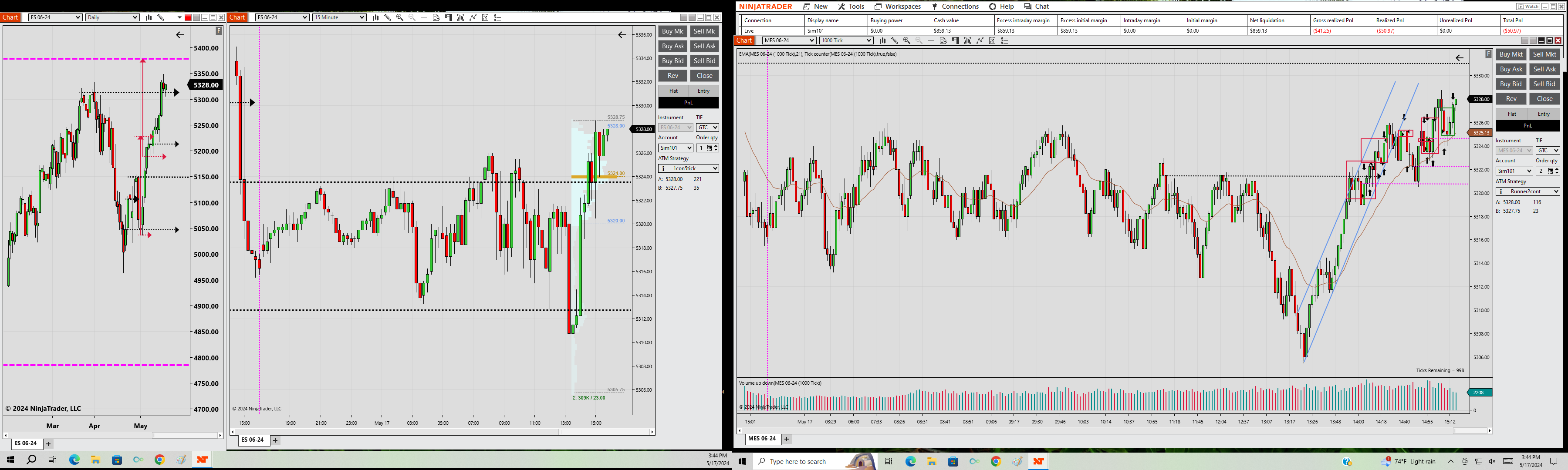This screenshot has height=470, width=1568.
Task: Open the Connections menu
Action: pyautogui.click(x=955, y=7)
